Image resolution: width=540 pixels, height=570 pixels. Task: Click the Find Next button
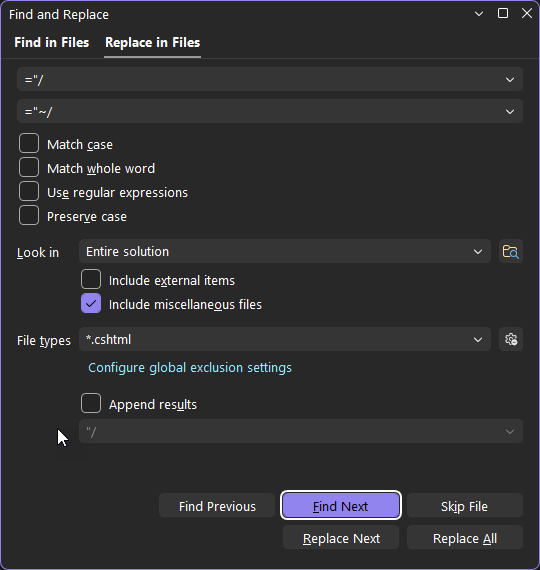341,506
